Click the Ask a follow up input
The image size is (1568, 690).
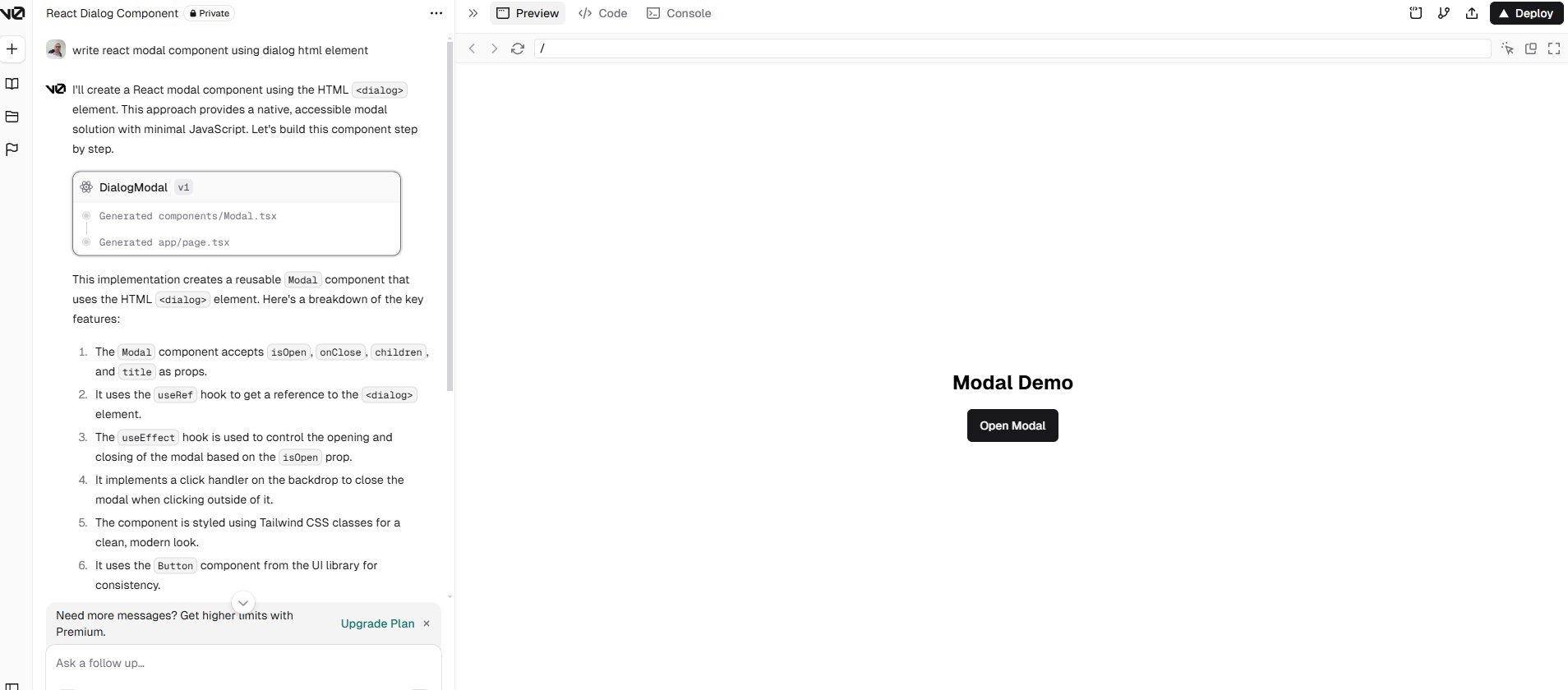coord(243,663)
